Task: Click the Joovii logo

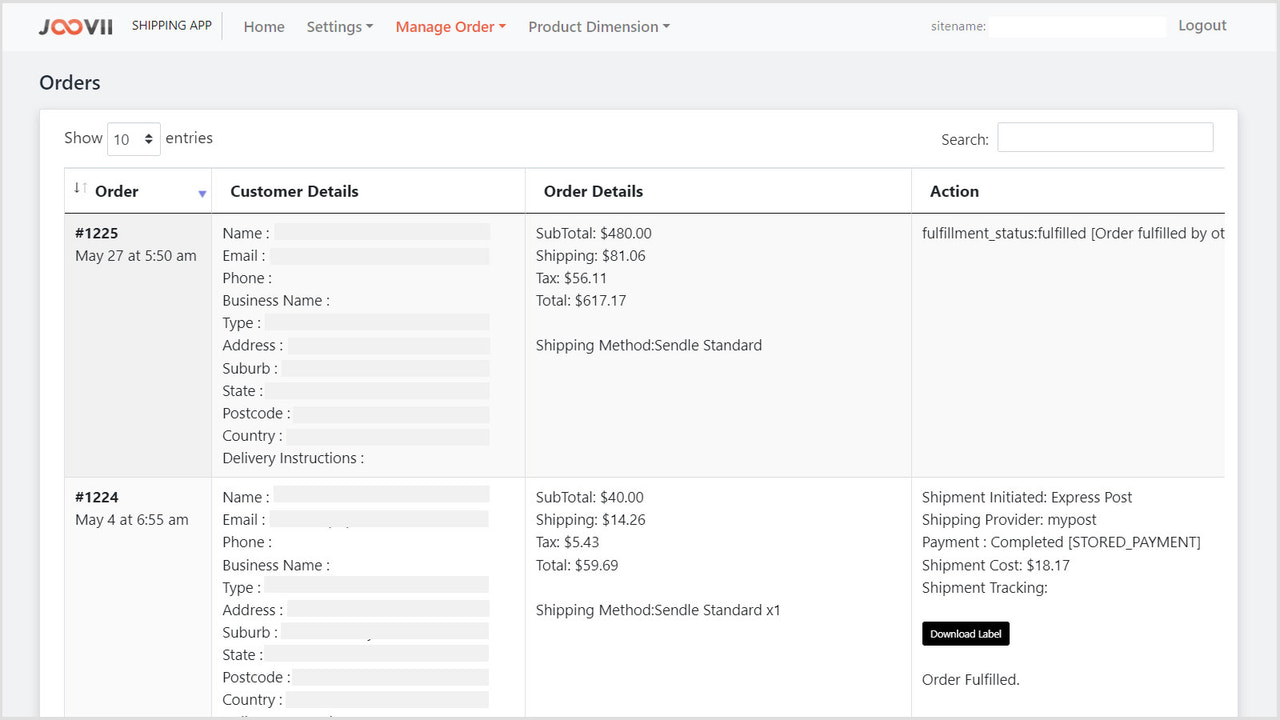Action: (75, 26)
